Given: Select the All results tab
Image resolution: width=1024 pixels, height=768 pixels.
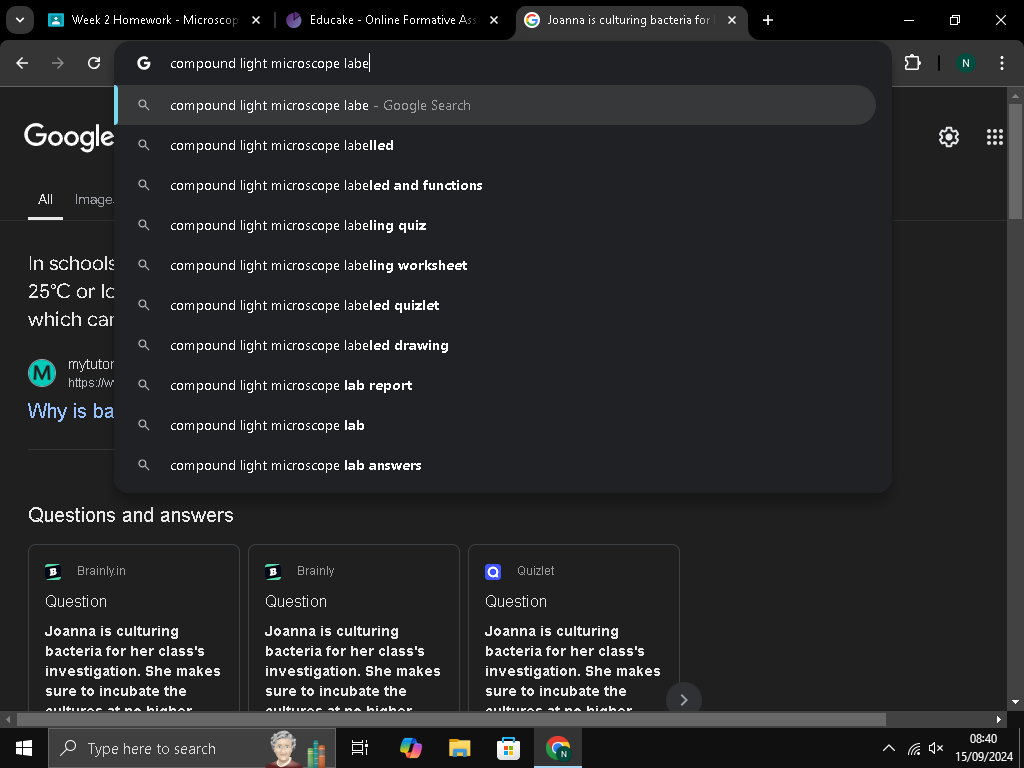Looking at the screenshot, I should coord(45,200).
